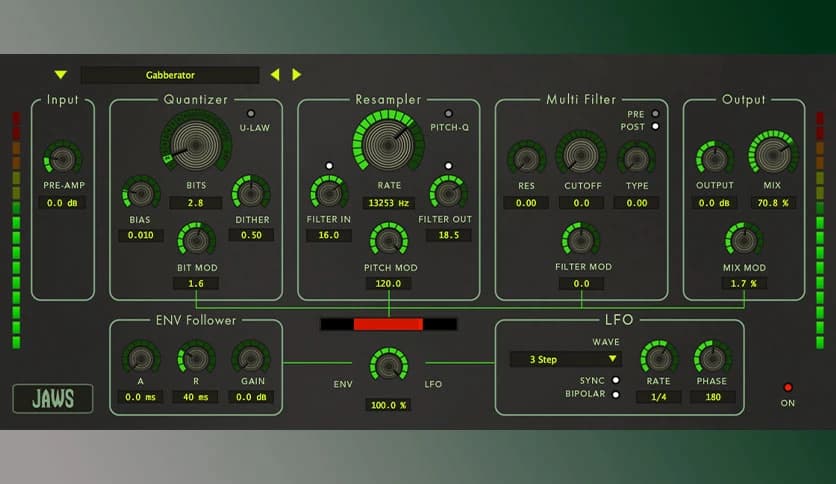836x484 pixels.
Task: Click the FILTER MOD value 0.0
Action: 581,284
